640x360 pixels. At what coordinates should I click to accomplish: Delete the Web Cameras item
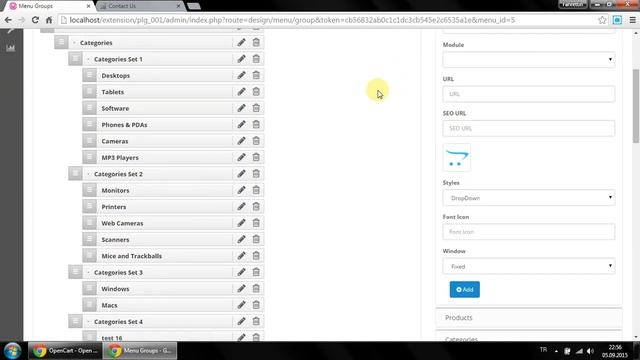(x=256, y=223)
